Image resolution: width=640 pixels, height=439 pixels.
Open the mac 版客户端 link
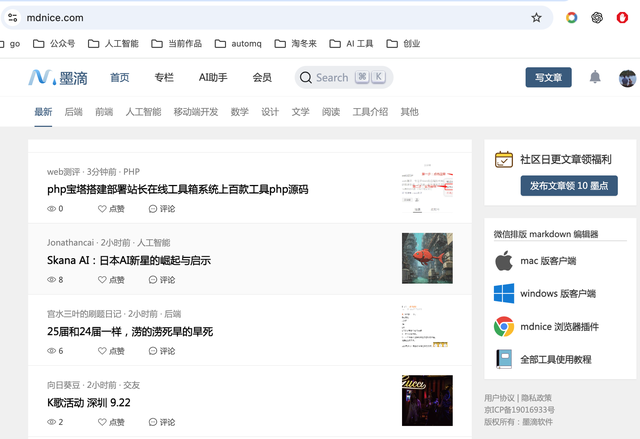click(548, 261)
